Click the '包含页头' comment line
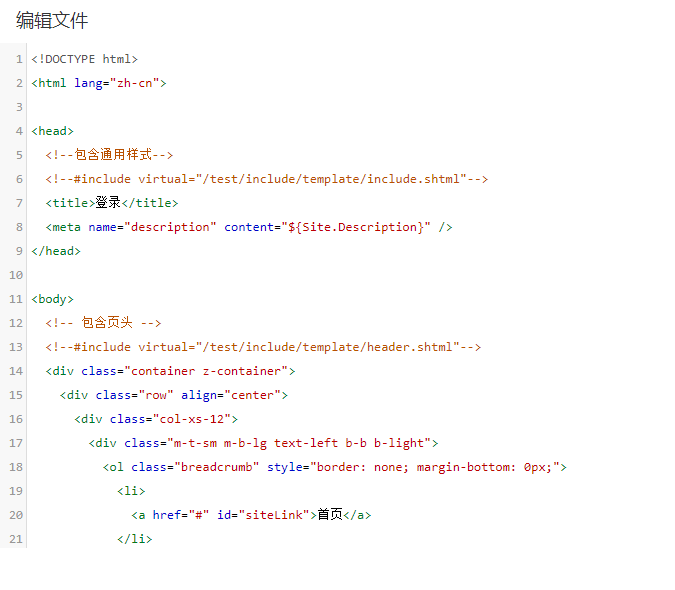 click(104, 323)
